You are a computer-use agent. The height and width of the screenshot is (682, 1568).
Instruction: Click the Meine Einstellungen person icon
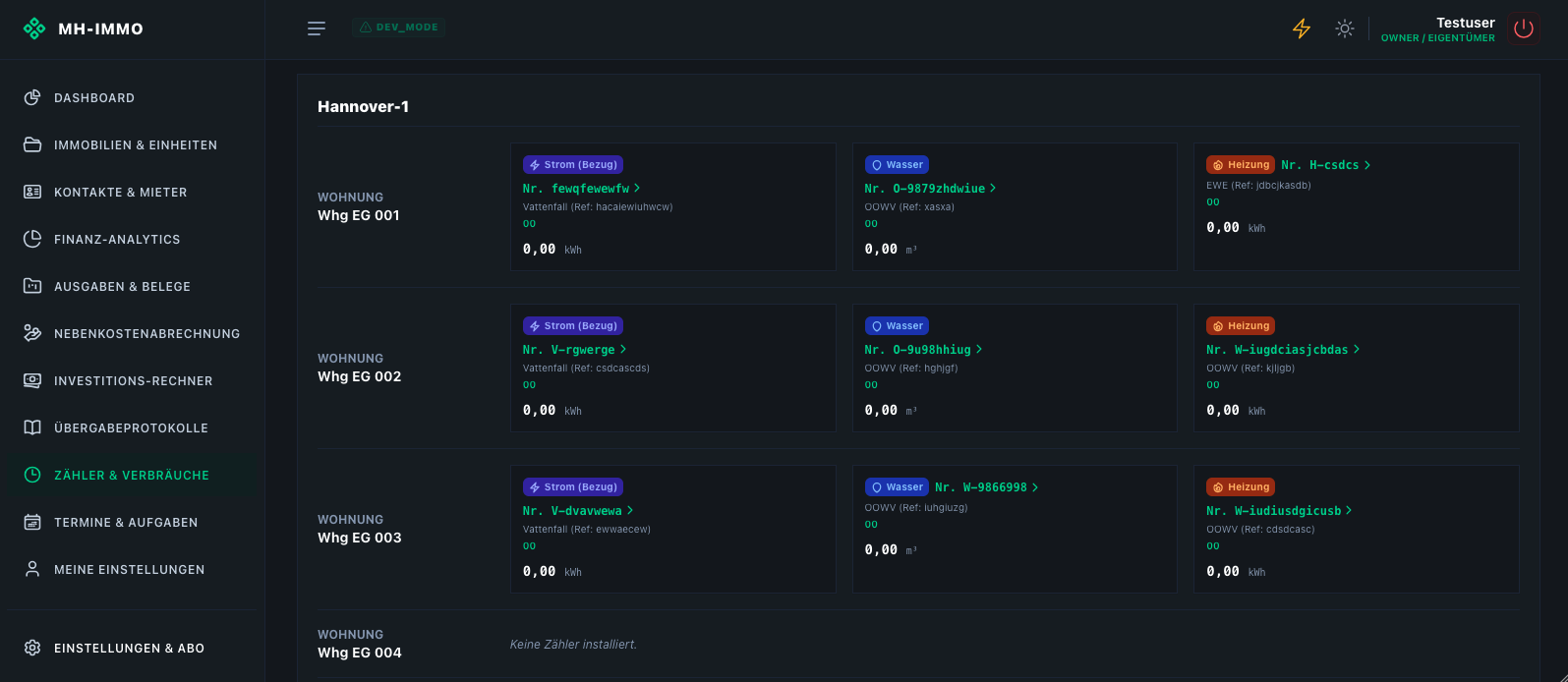[32, 569]
